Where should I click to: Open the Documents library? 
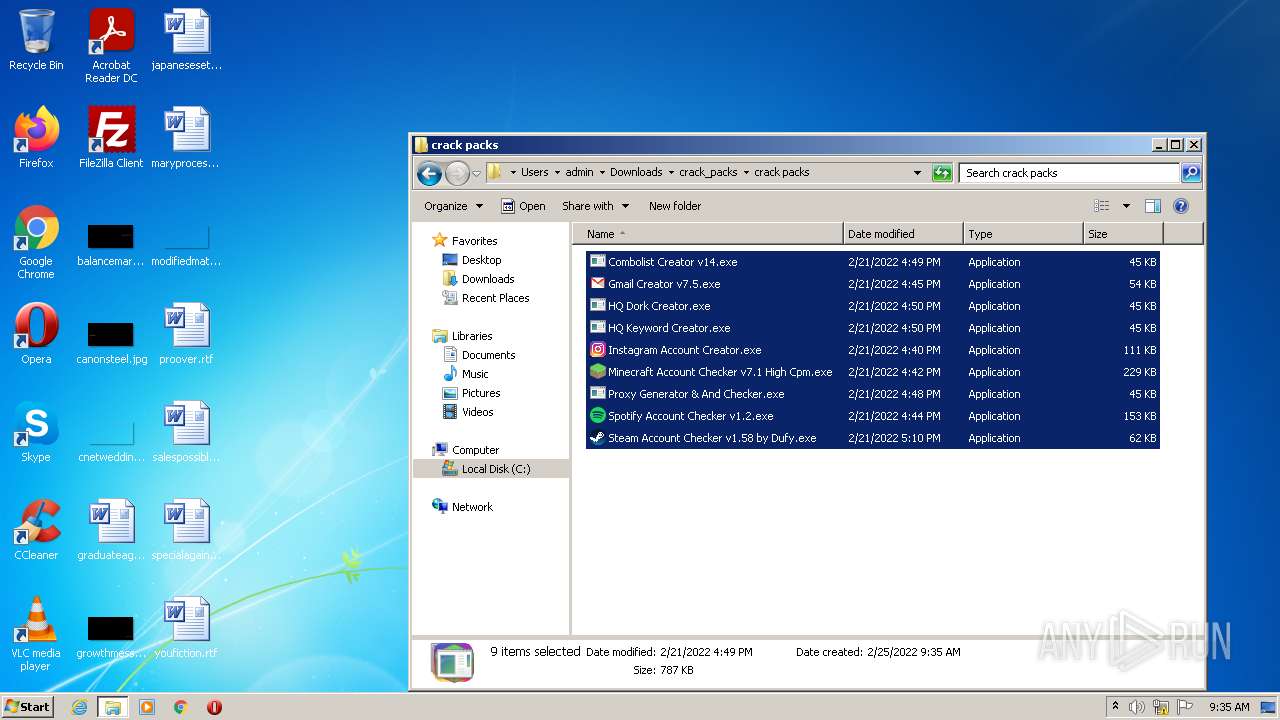488,355
